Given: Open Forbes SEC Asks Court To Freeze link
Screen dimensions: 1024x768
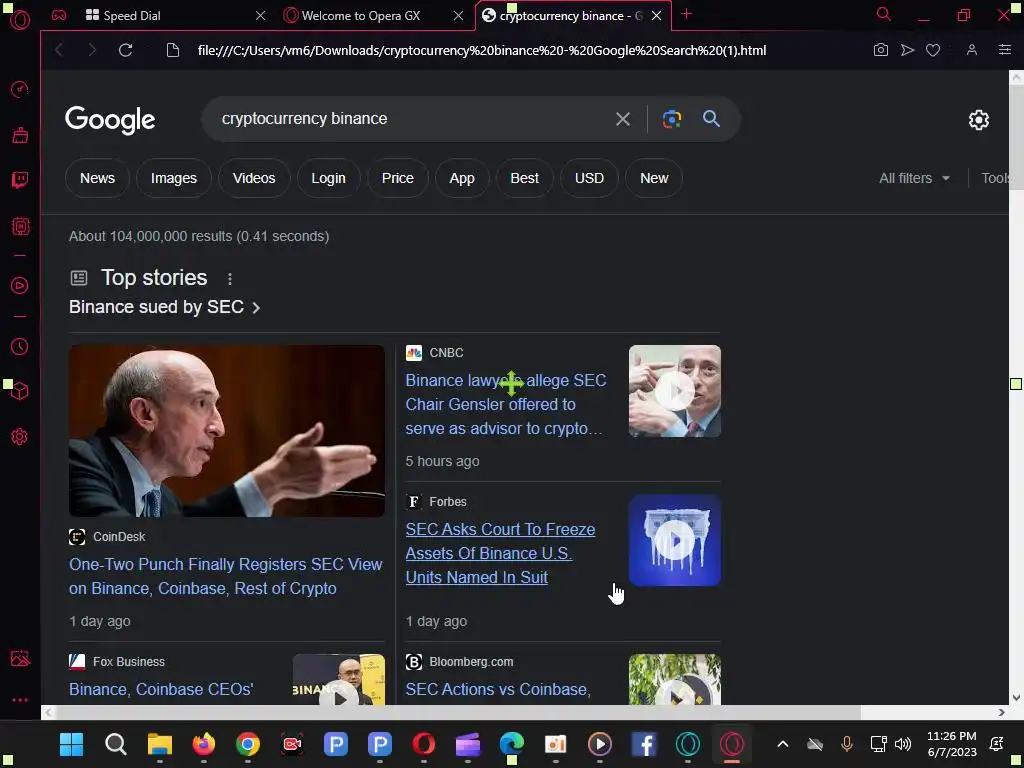Looking at the screenshot, I should pos(500,553).
